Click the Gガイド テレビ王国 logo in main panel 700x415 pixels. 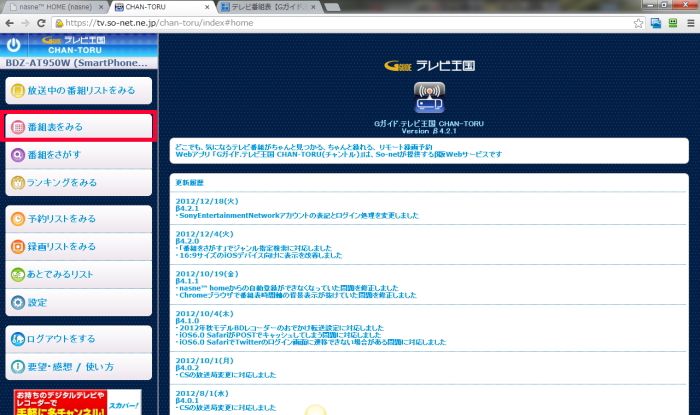tap(429, 66)
